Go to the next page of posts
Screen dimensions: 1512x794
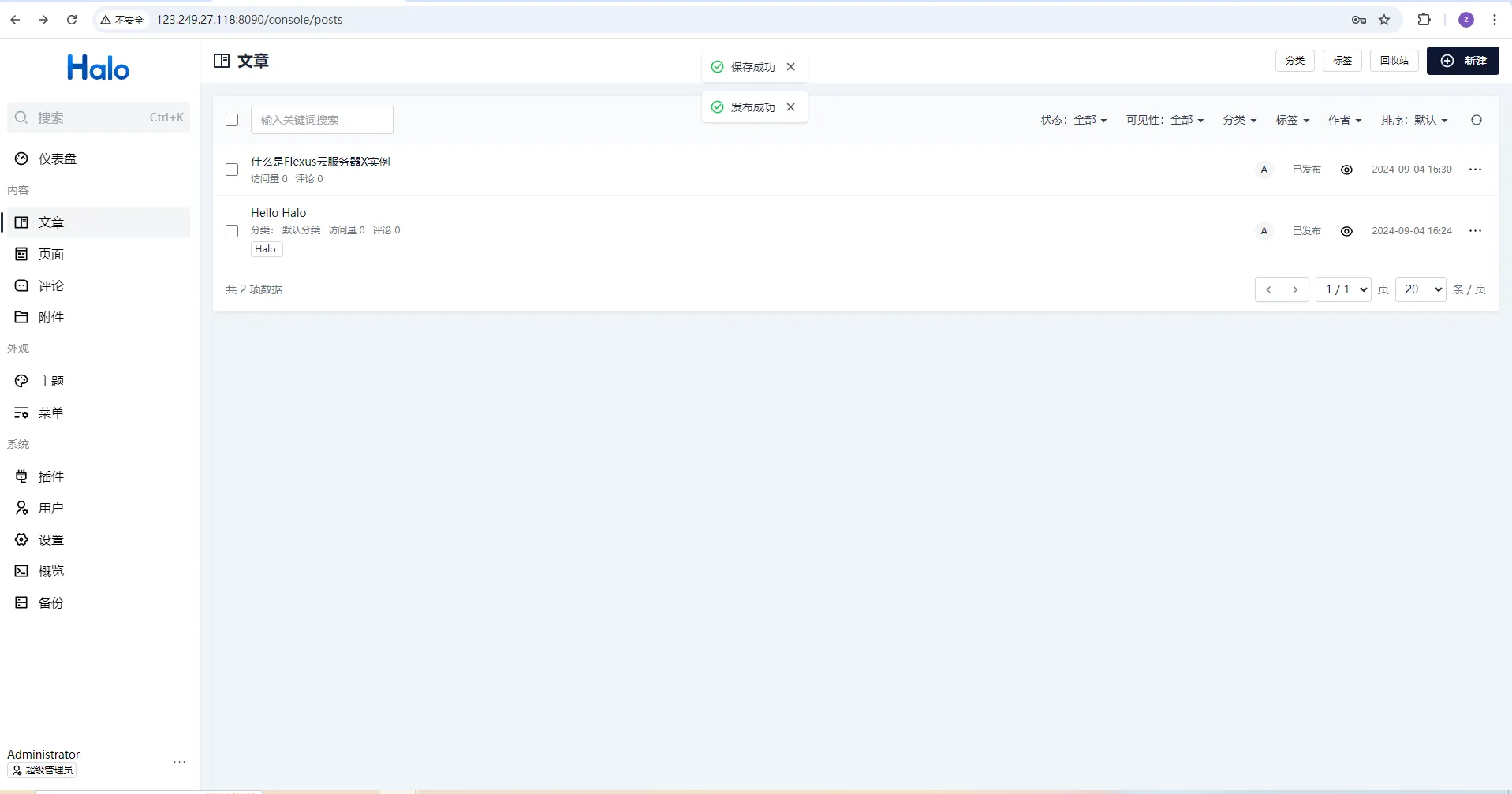1295,289
